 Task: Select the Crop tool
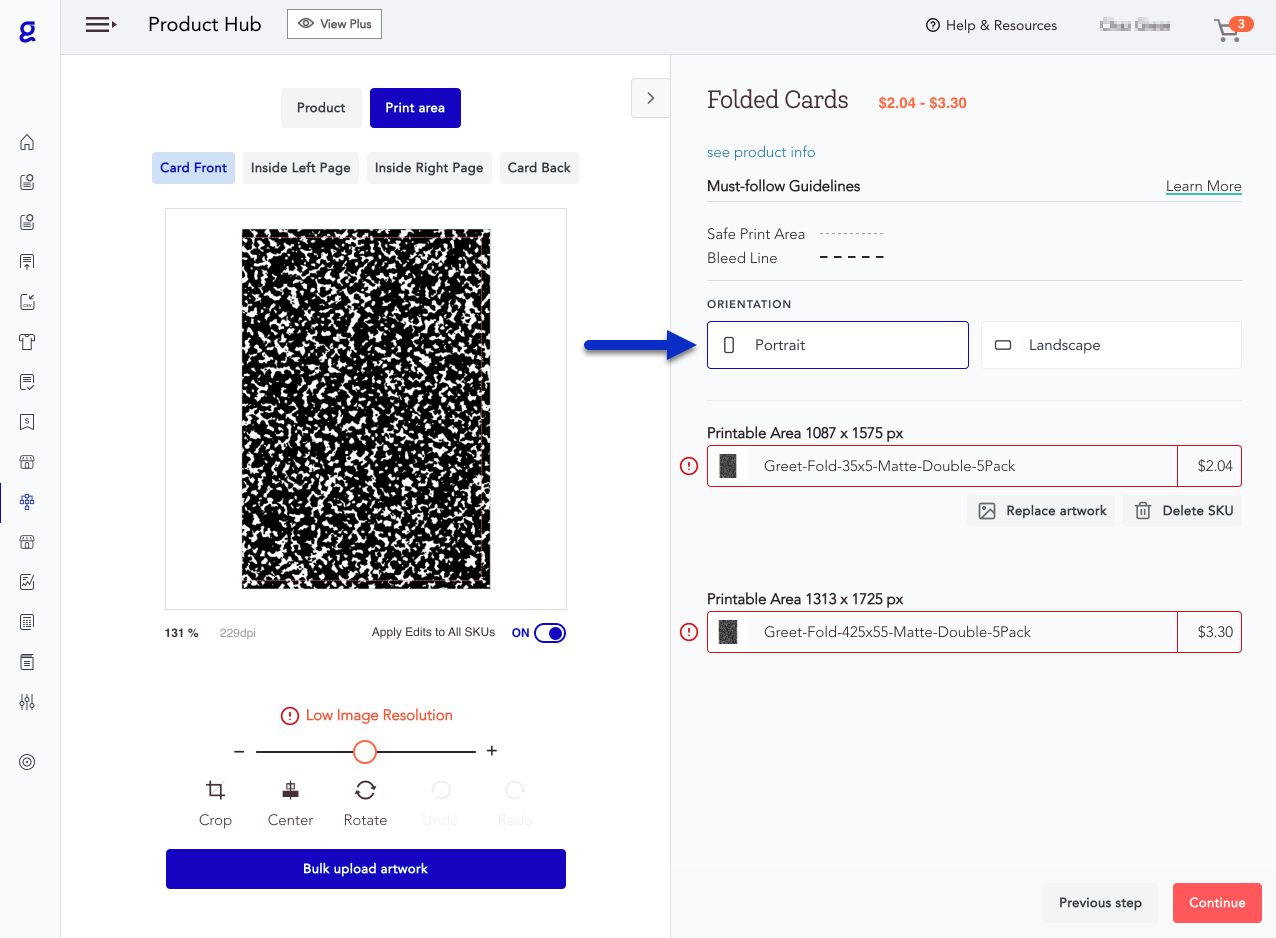[215, 800]
